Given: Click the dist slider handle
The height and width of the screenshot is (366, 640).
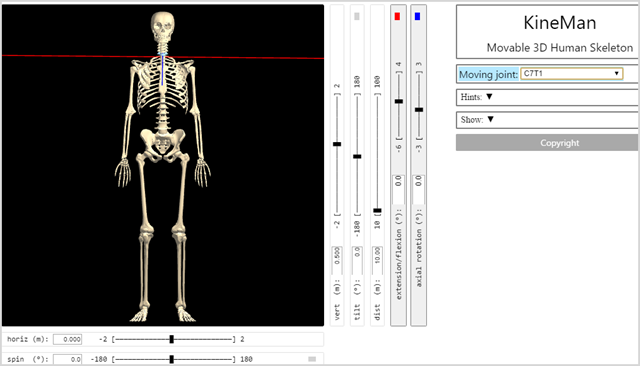Looking at the screenshot, I should click(x=377, y=211).
